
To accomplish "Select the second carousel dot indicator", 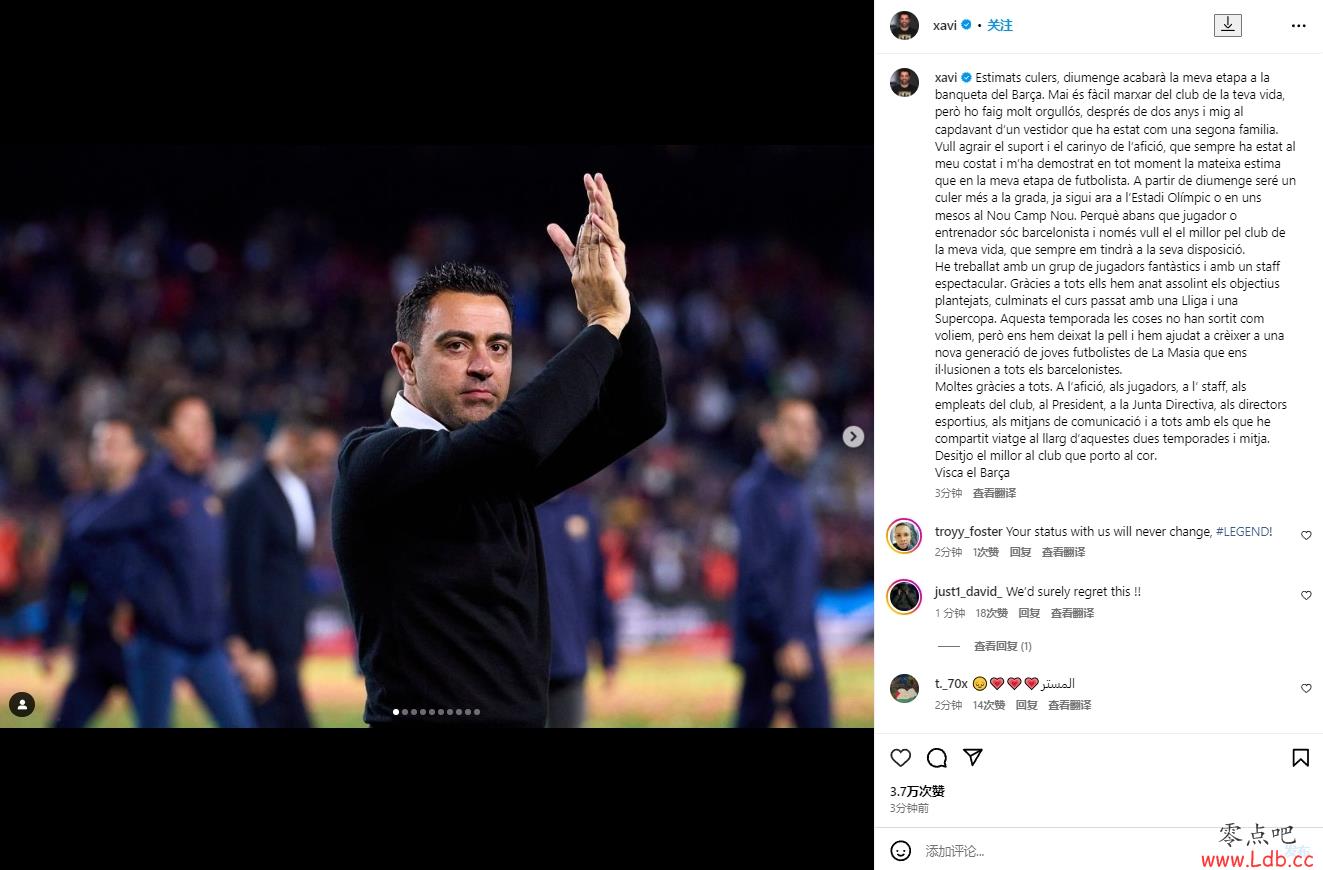I will [x=404, y=712].
